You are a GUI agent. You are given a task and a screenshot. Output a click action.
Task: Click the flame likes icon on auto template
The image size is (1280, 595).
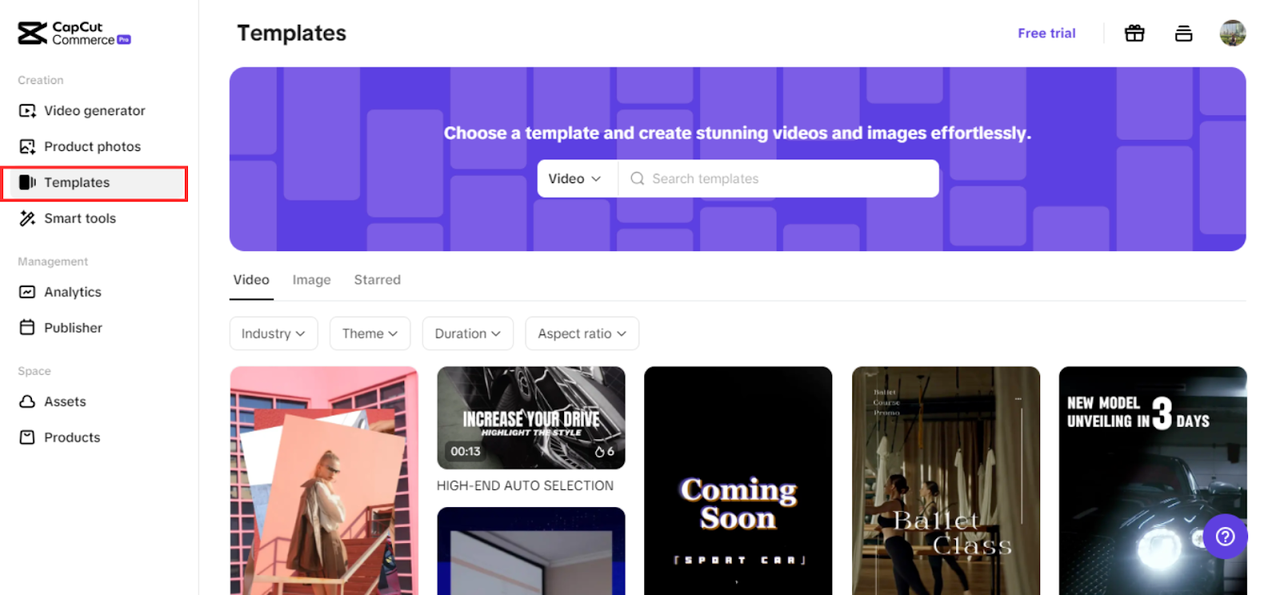coord(600,452)
